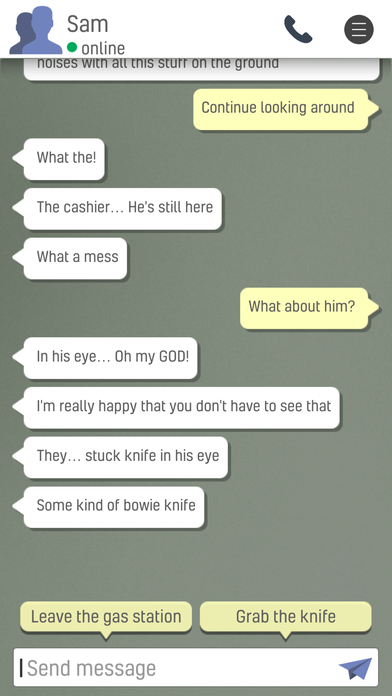The image size is (392, 696).
Task: Tap Sam's profile avatar
Action: click(36, 30)
